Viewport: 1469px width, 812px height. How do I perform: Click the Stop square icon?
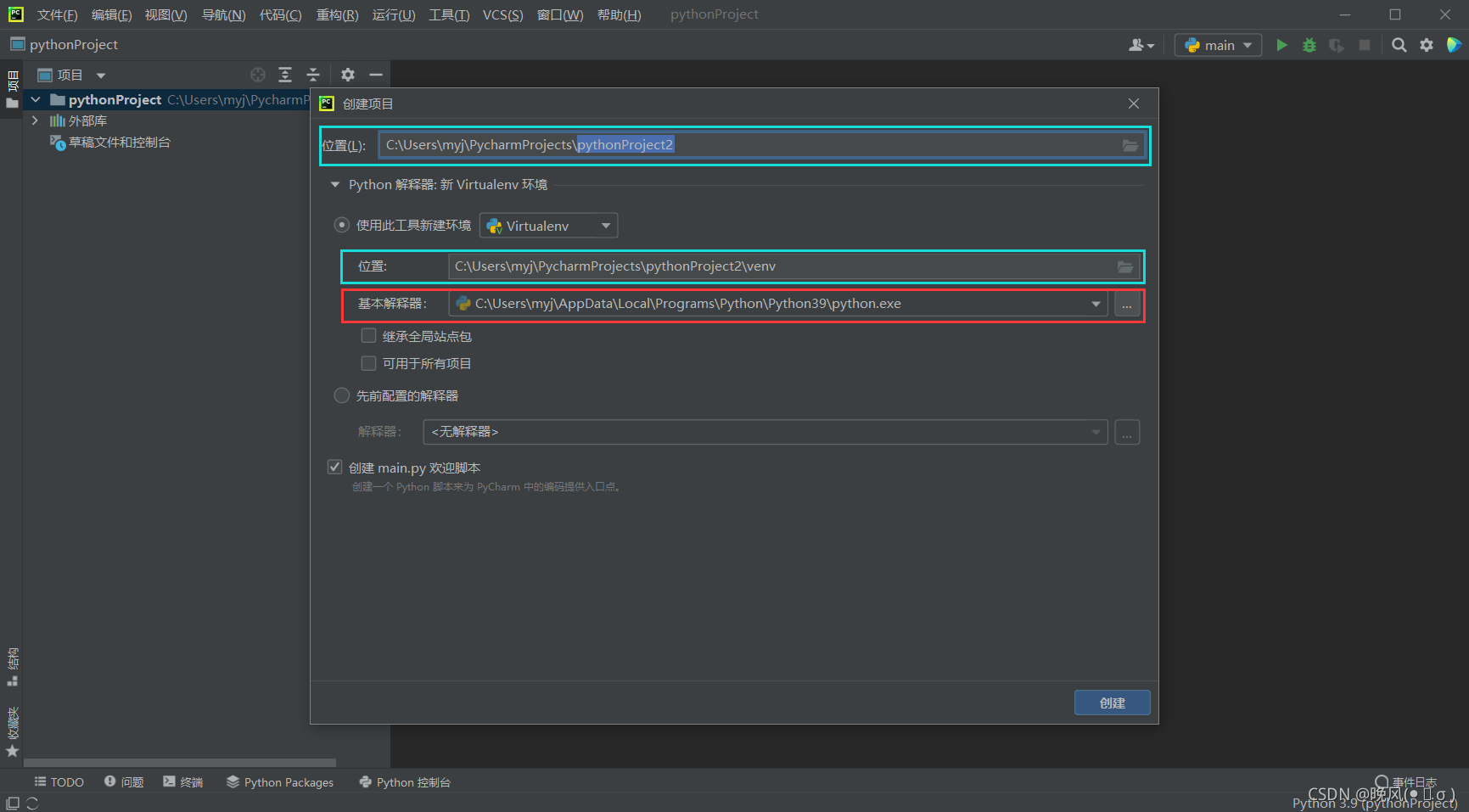(1365, 45)
